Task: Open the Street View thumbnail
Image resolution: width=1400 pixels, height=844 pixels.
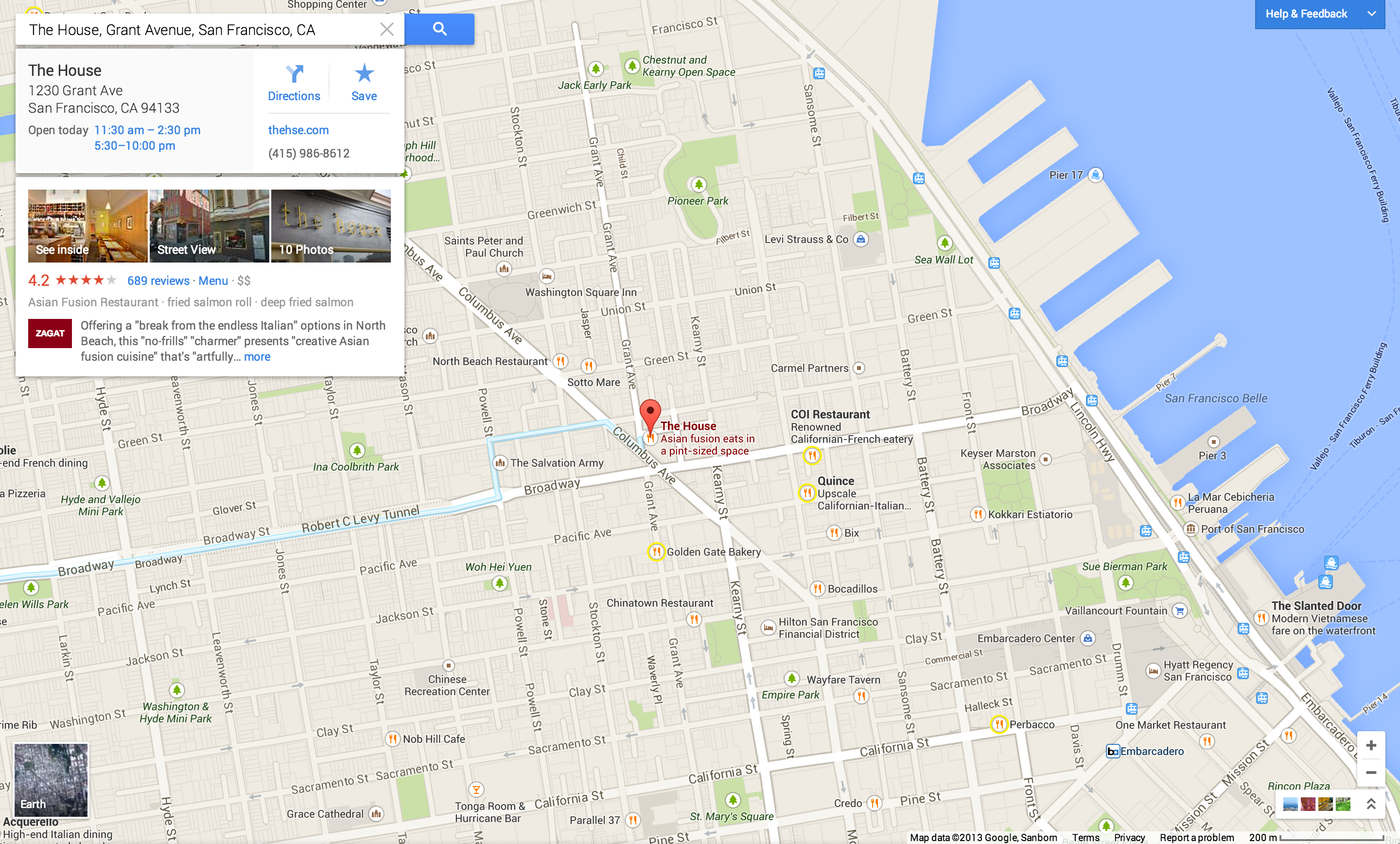Action: tap(209, 226)
